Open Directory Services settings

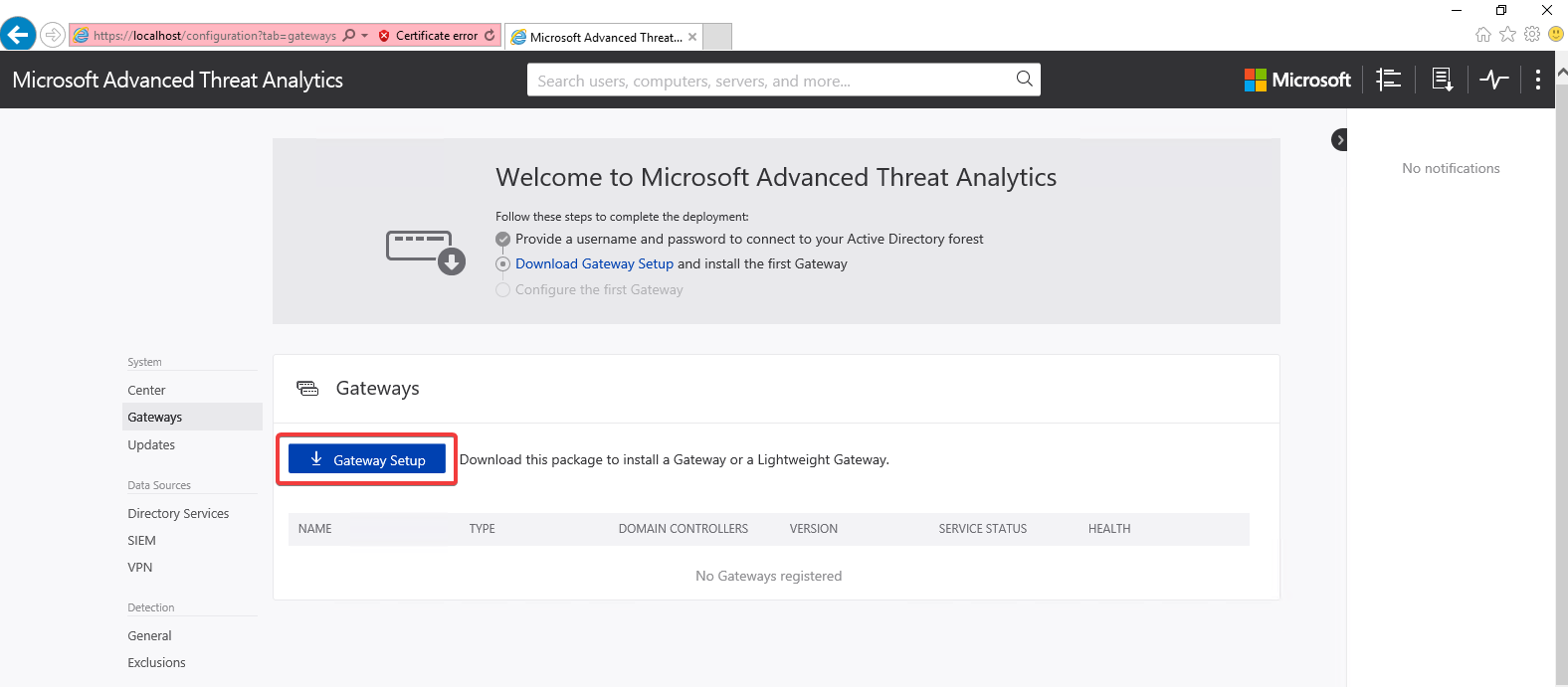point(178,514)
